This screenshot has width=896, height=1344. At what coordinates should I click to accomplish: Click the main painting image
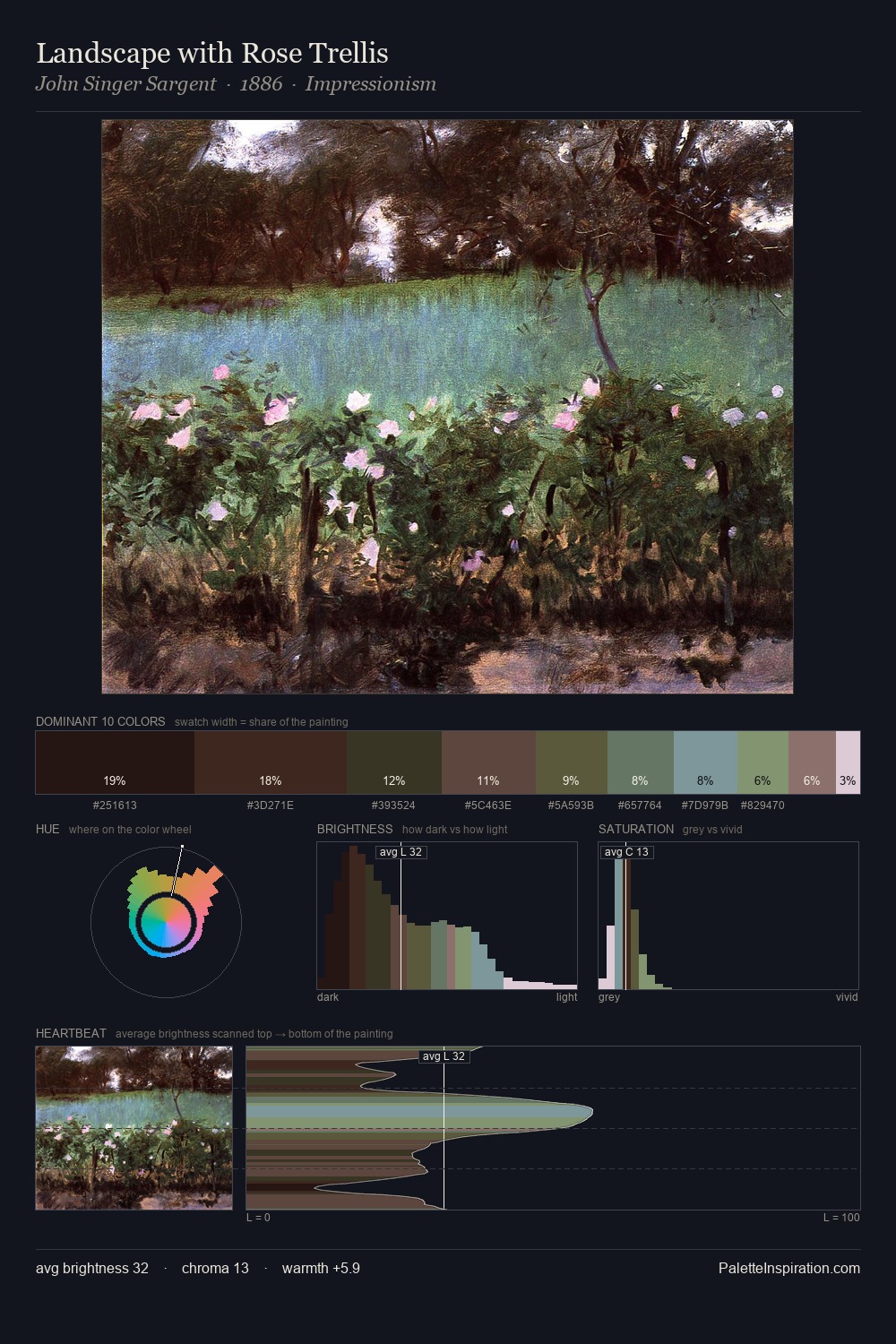447,407
